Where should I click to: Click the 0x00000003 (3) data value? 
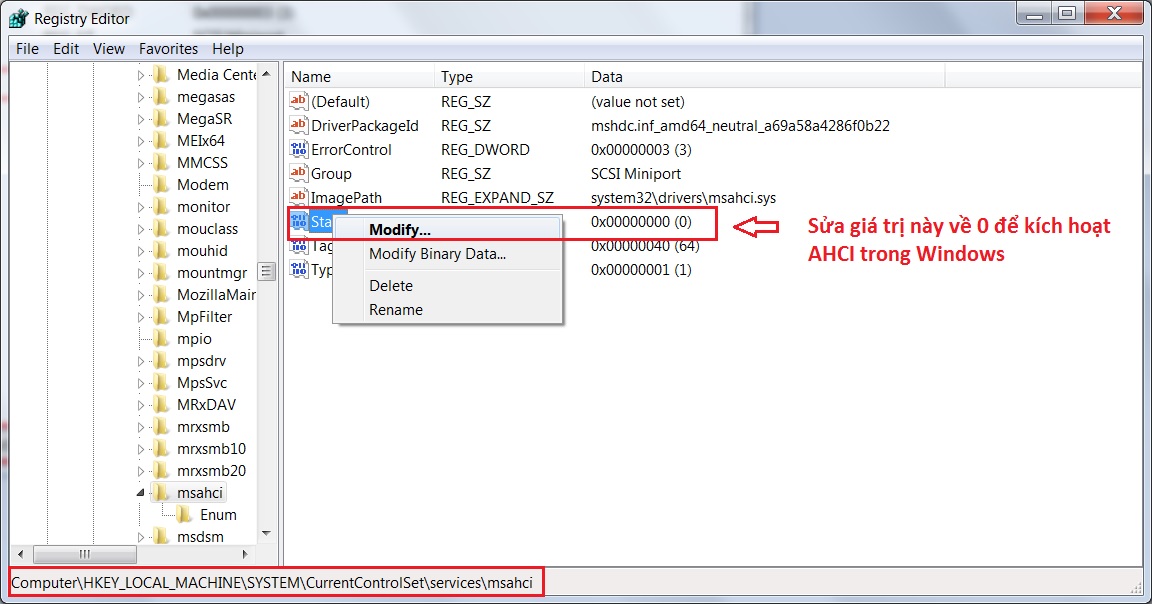click(x=641, y=150)
